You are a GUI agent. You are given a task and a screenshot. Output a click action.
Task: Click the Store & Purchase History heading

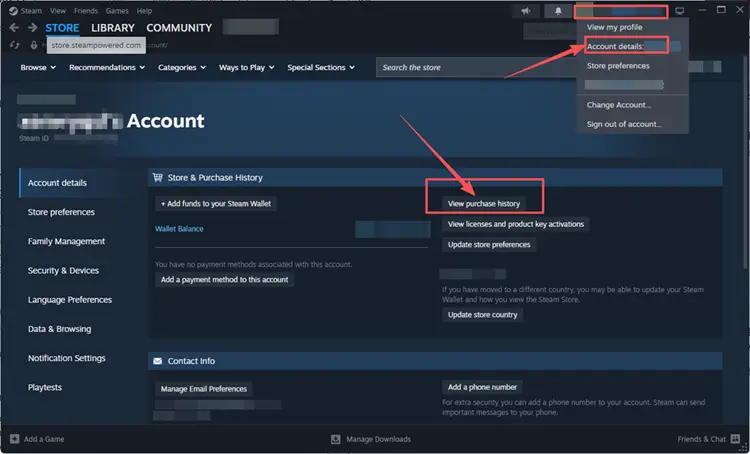tap(215, 177)
